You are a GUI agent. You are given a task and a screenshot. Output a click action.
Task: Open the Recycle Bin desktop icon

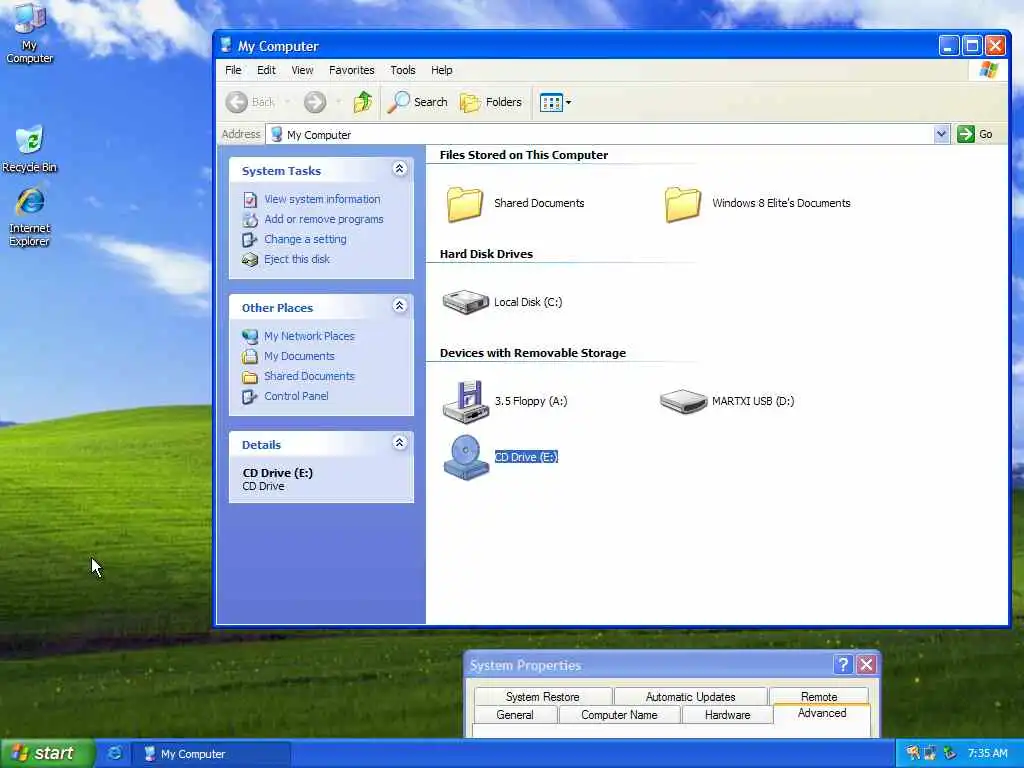tap(29, 149)
